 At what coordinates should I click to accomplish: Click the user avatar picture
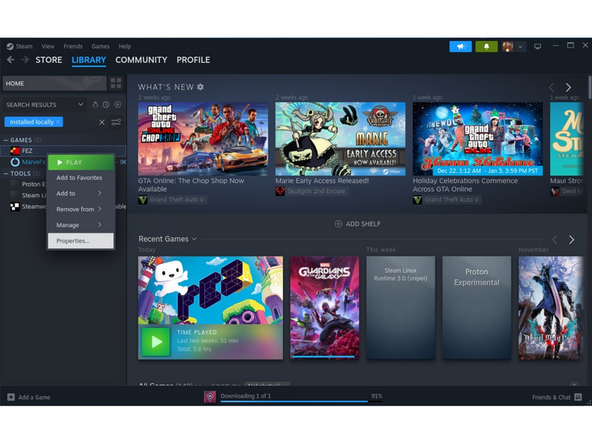507,46
